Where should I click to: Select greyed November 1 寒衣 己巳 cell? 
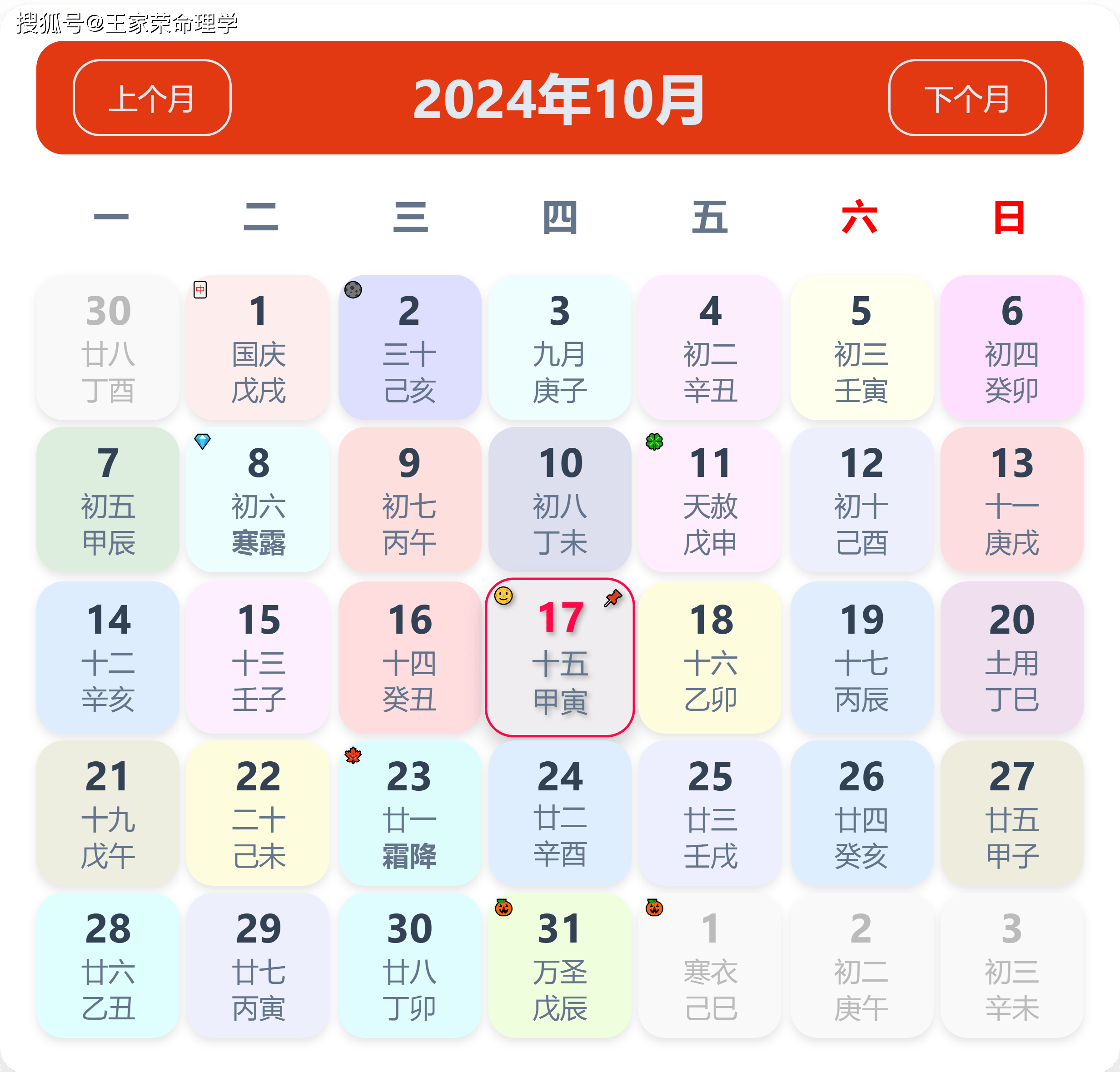(x=710, y=966)
